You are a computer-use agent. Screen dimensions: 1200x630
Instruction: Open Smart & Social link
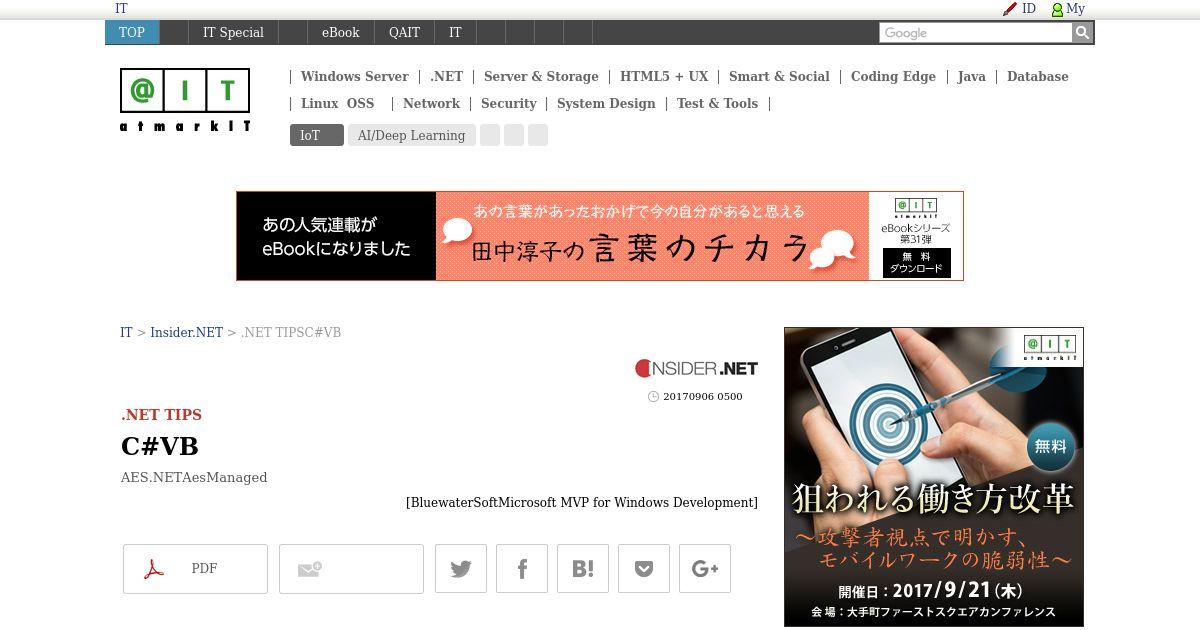779,77
